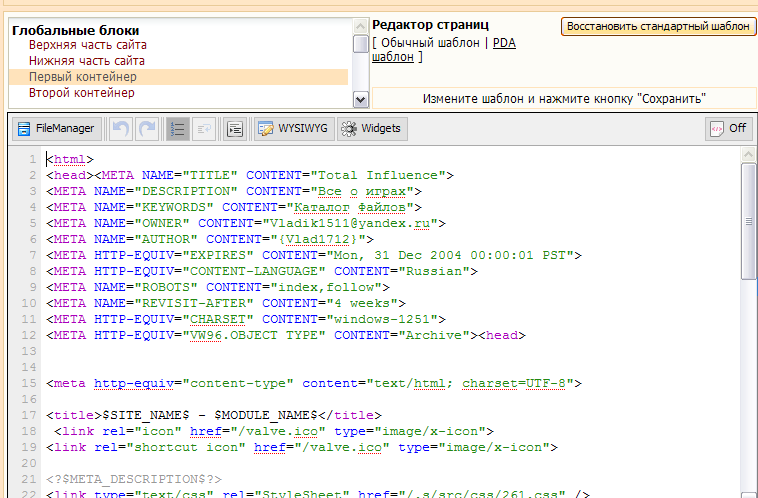The height and width of the screenshot is (498, 758).
Task: Click the code formatting list icon
Action: [235, 128]
